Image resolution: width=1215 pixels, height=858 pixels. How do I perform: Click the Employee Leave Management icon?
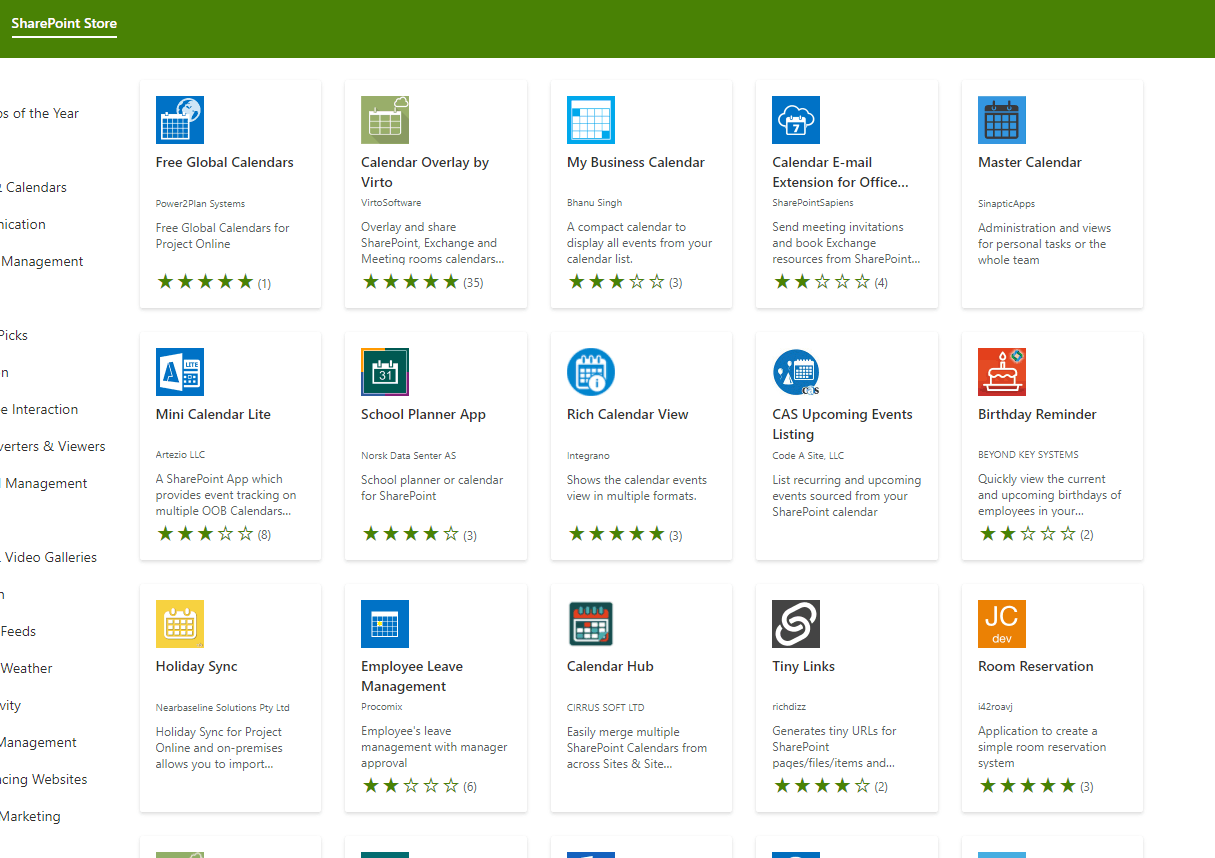tap(385, 624)
